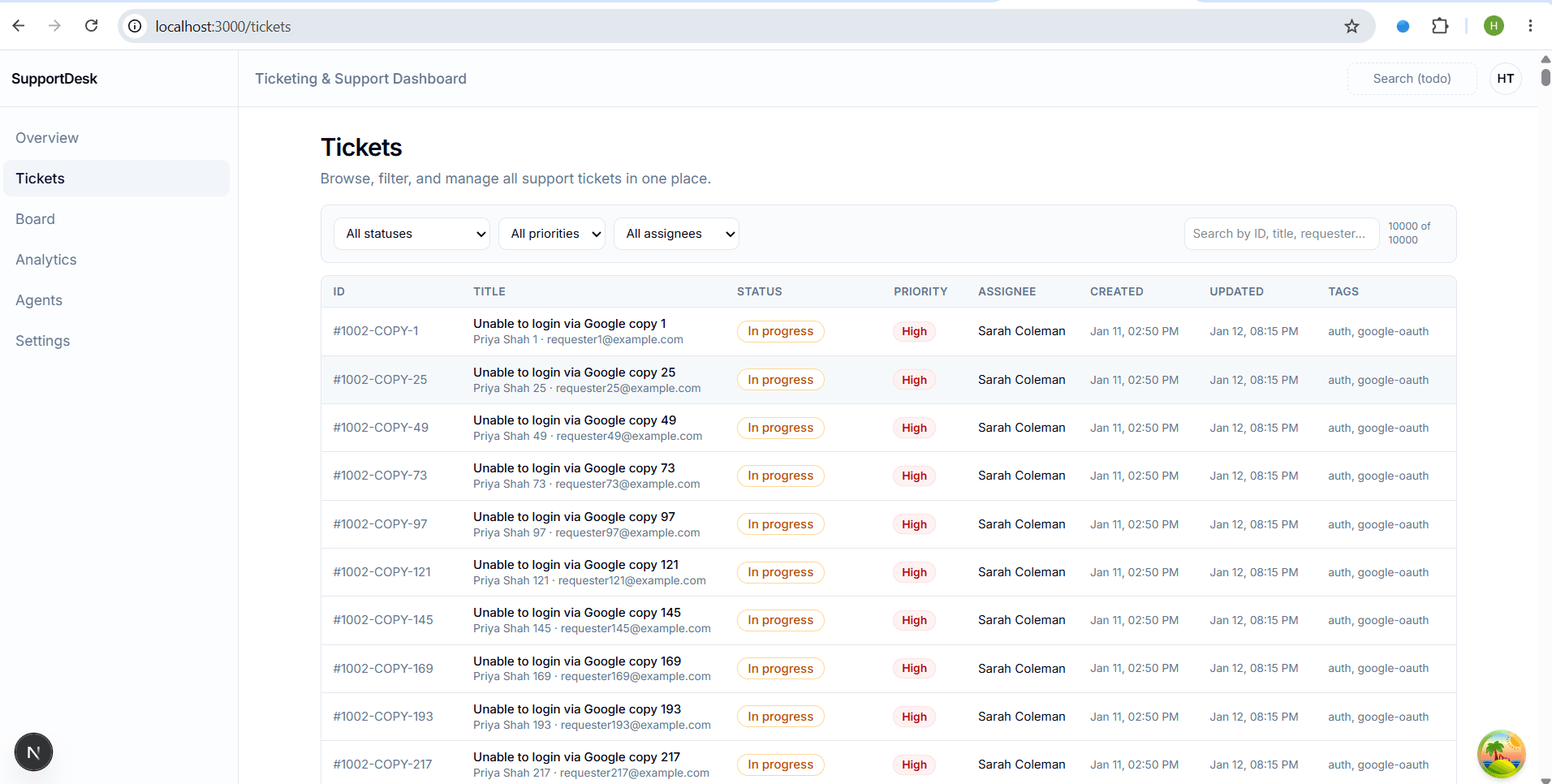Click the browser address bar URL

[x=223, y=26]
